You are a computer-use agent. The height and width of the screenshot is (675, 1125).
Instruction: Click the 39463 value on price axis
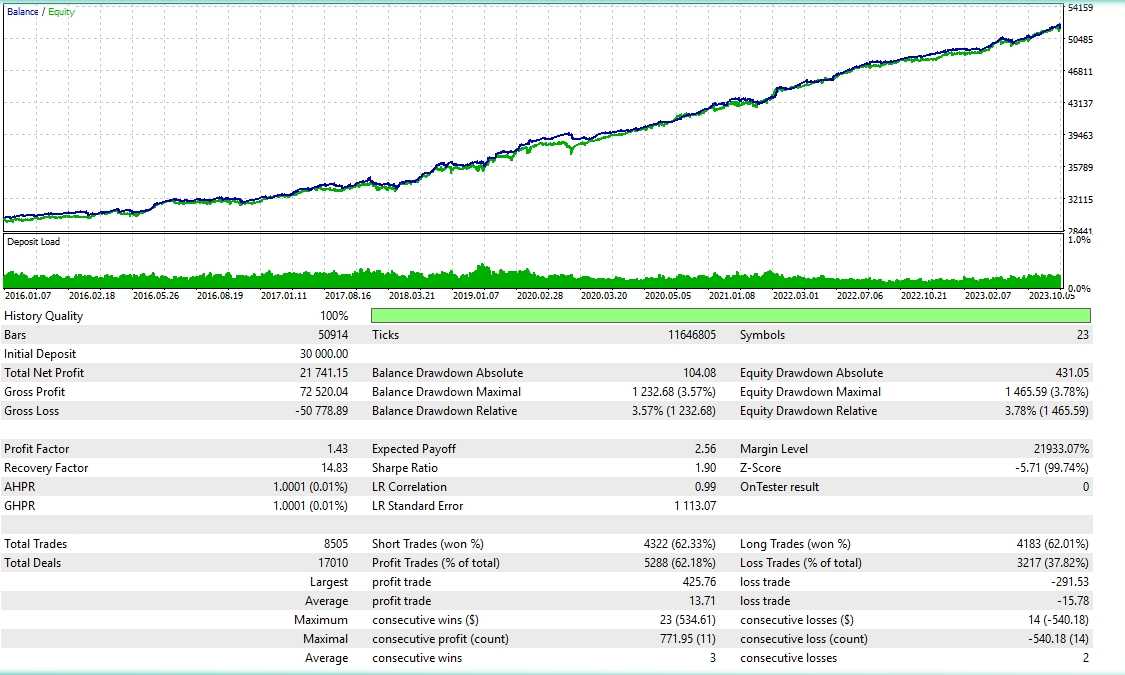pyautogui.click(x=1081, y=136)
